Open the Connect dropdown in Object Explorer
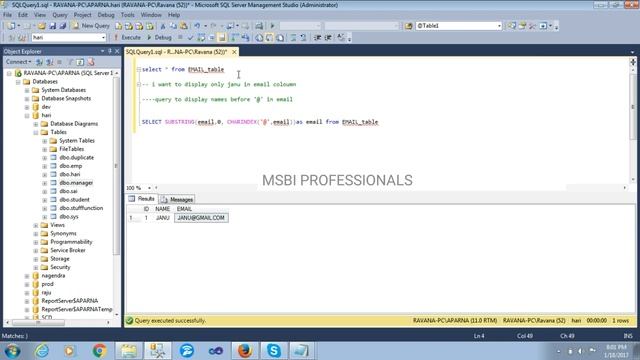 18,62
